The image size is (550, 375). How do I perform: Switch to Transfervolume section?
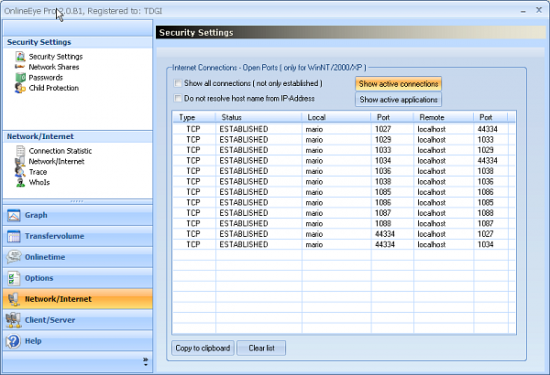(x=78, y=236)
